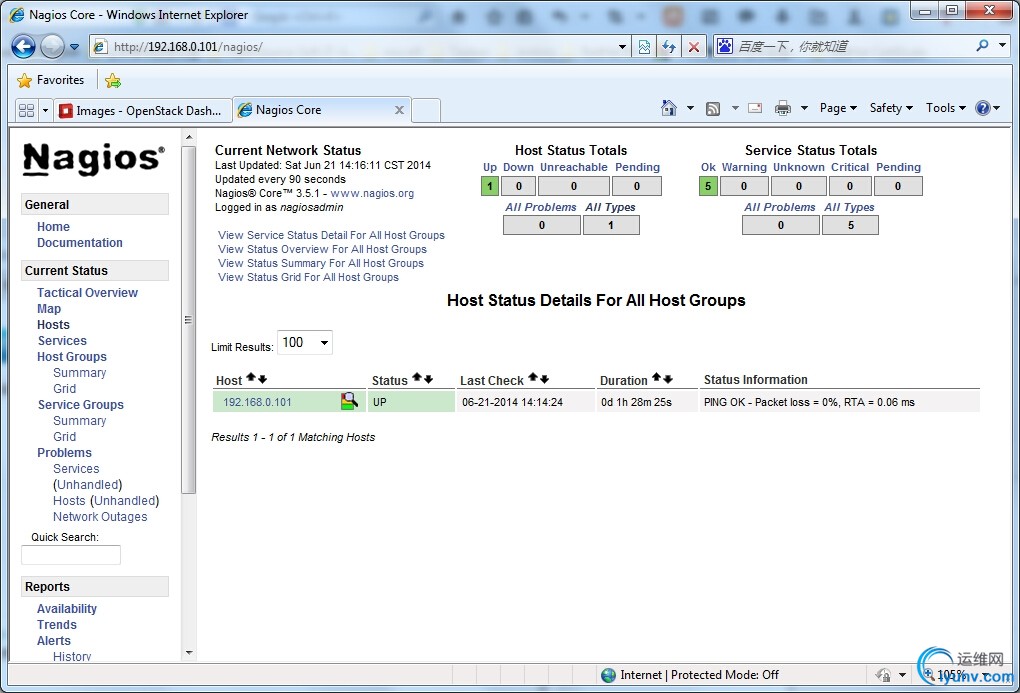Click the Quick Search input box

tap(71, 555)
